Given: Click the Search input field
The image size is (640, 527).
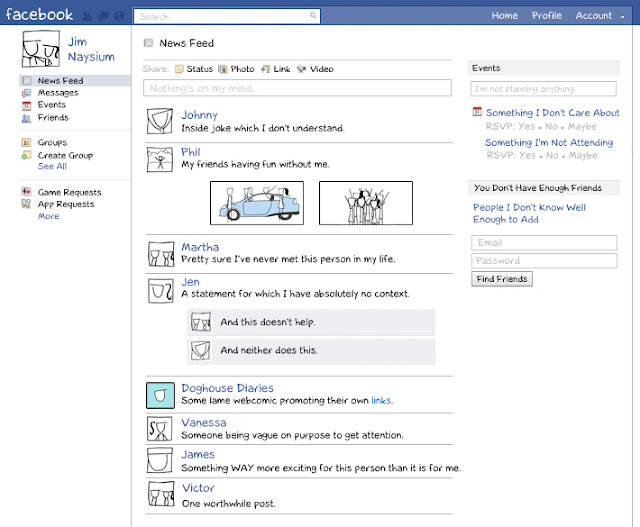Looking at the screenshot, I should [x=220, y=16].
